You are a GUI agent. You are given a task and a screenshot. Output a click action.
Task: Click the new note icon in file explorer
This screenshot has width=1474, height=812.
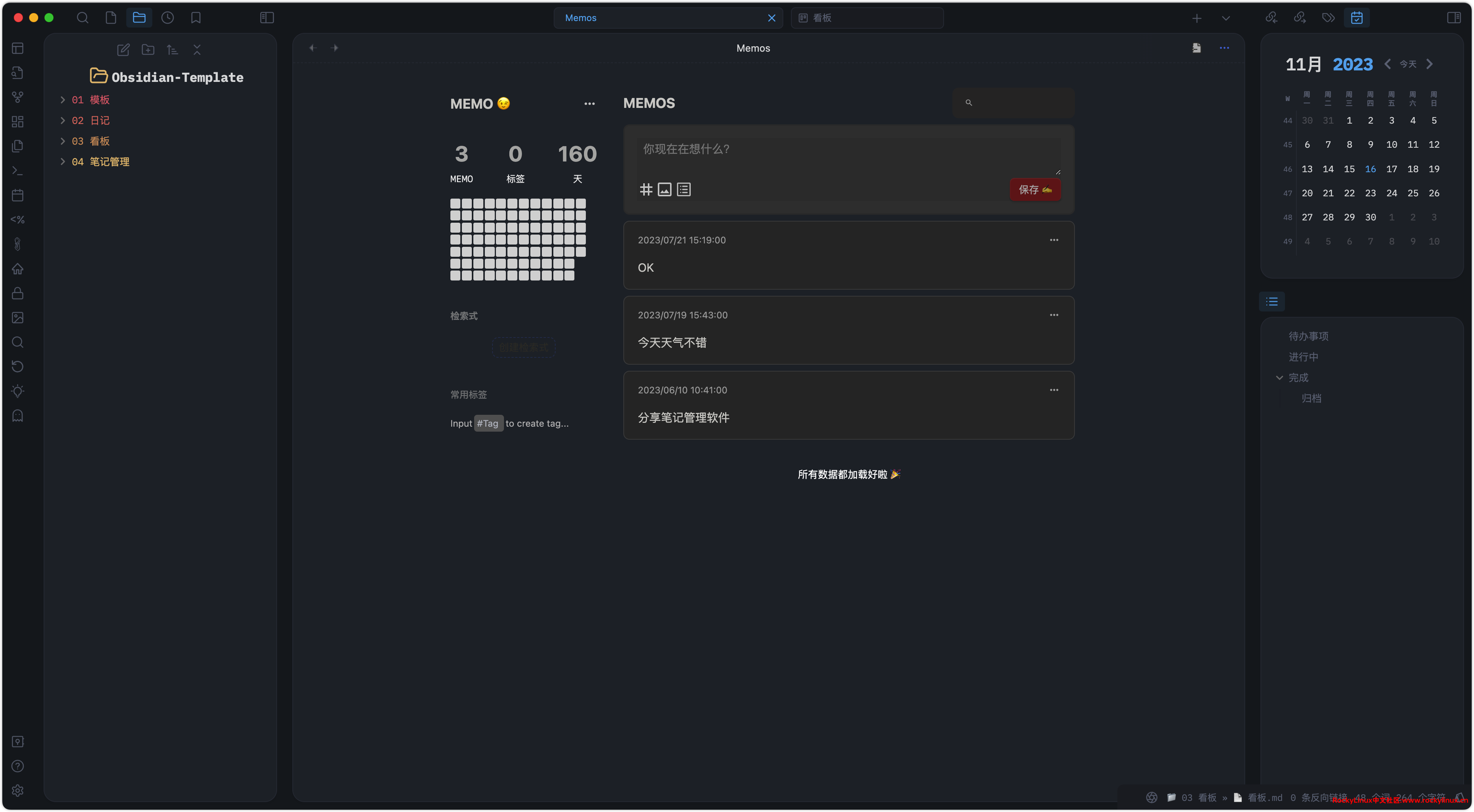[x=123, y=50]
